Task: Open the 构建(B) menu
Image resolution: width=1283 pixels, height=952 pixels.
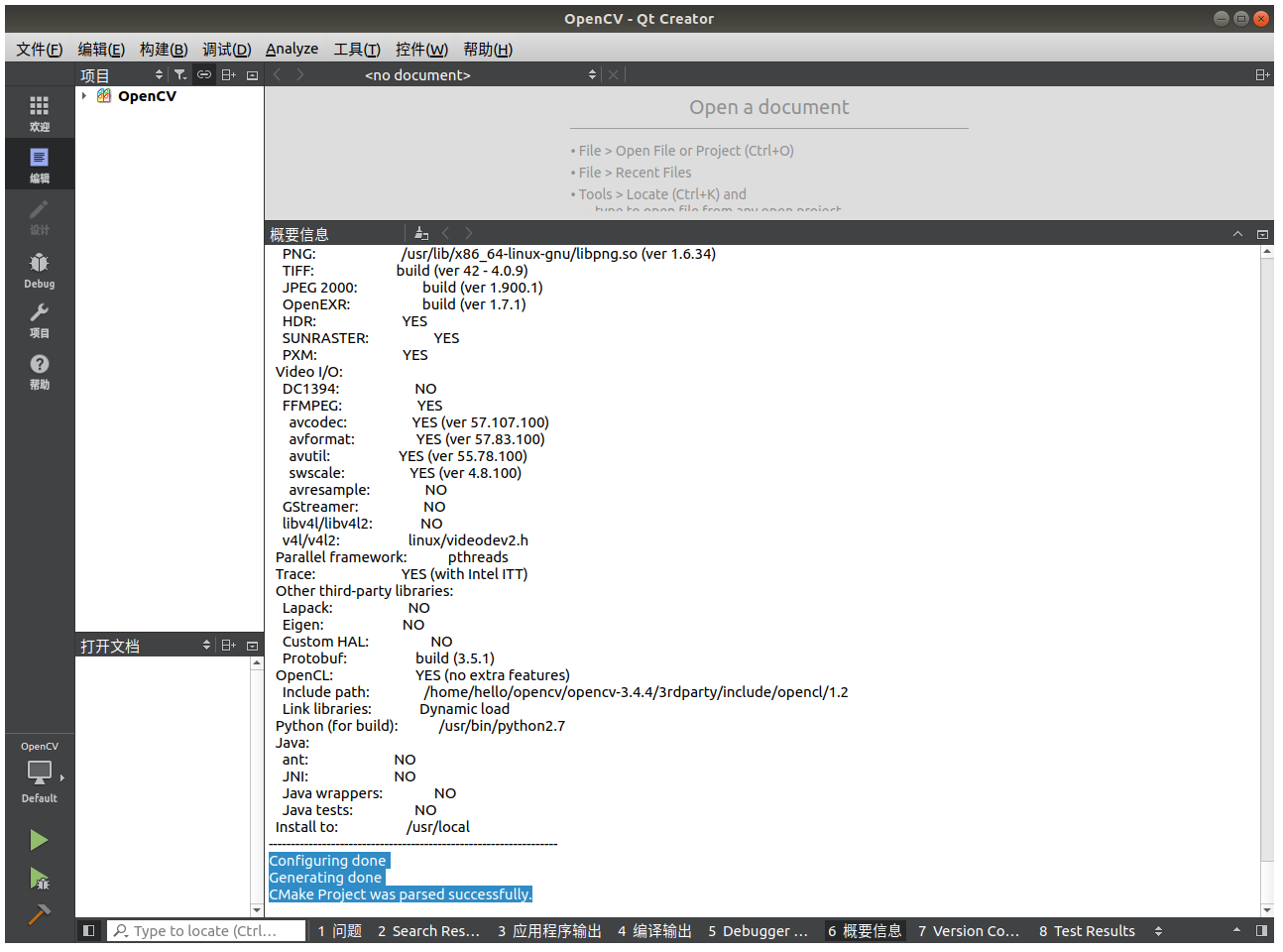Action: [164, 49]
